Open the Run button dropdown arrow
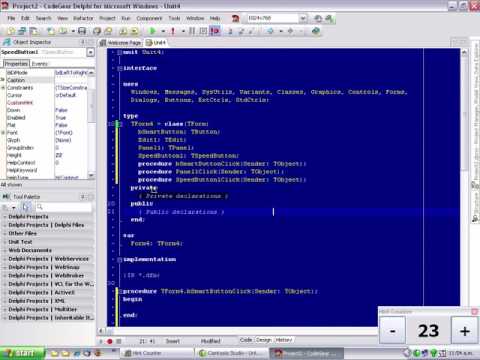Screen dimensions: 480x360 pos(163,31)
